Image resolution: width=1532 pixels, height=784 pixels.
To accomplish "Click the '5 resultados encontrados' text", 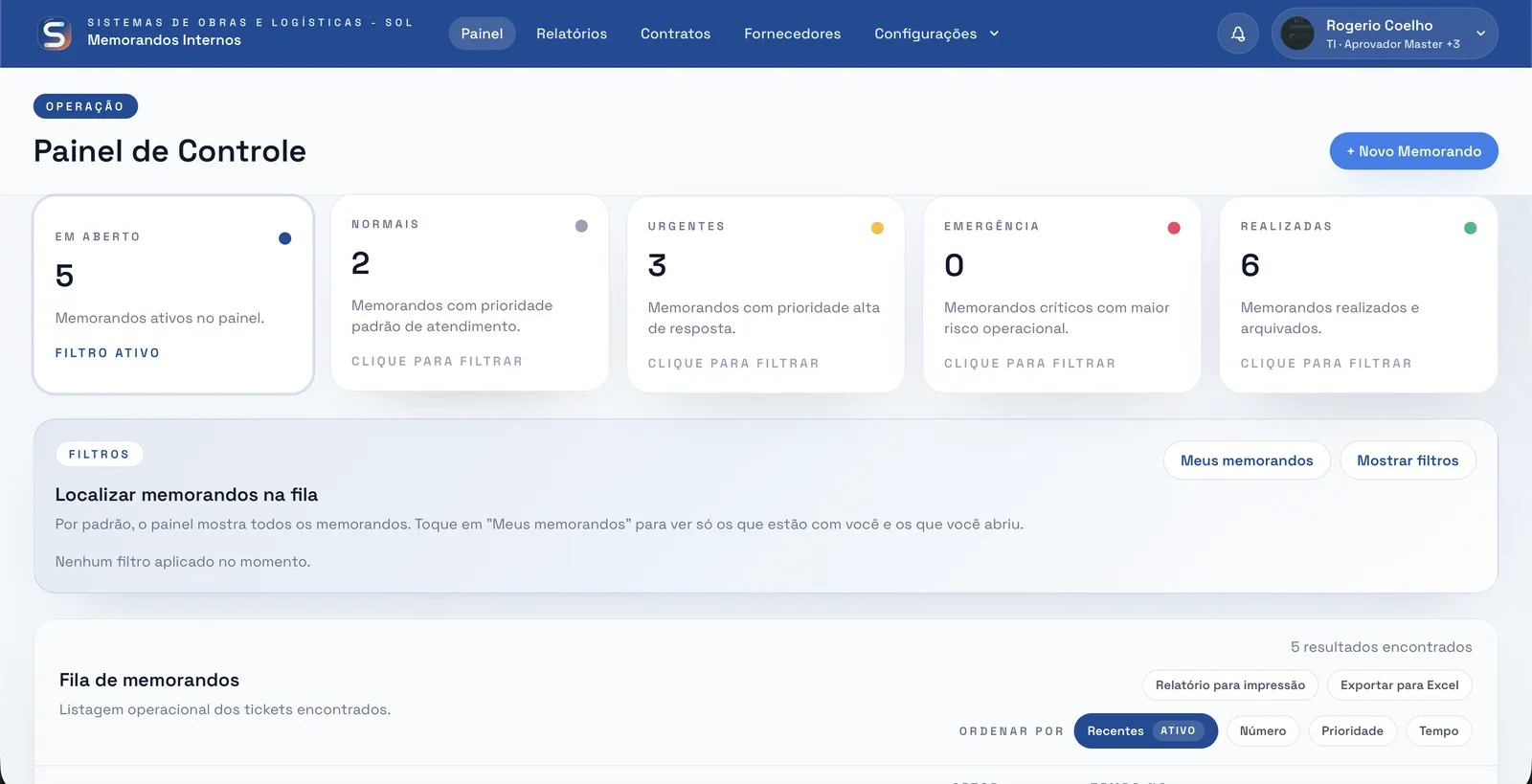I will point(1381,647).
